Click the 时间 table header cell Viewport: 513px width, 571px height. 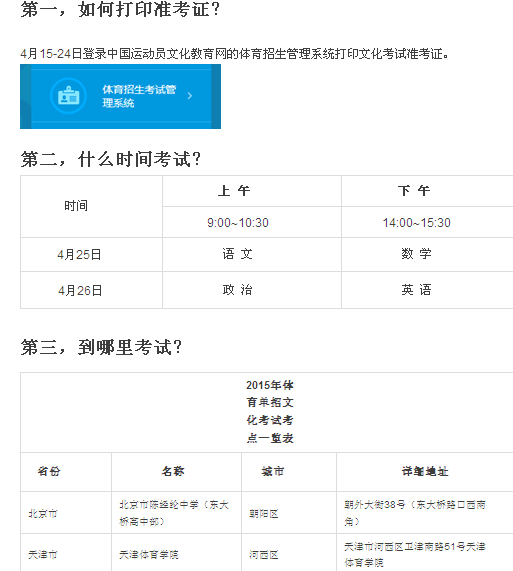pos(91,206)
